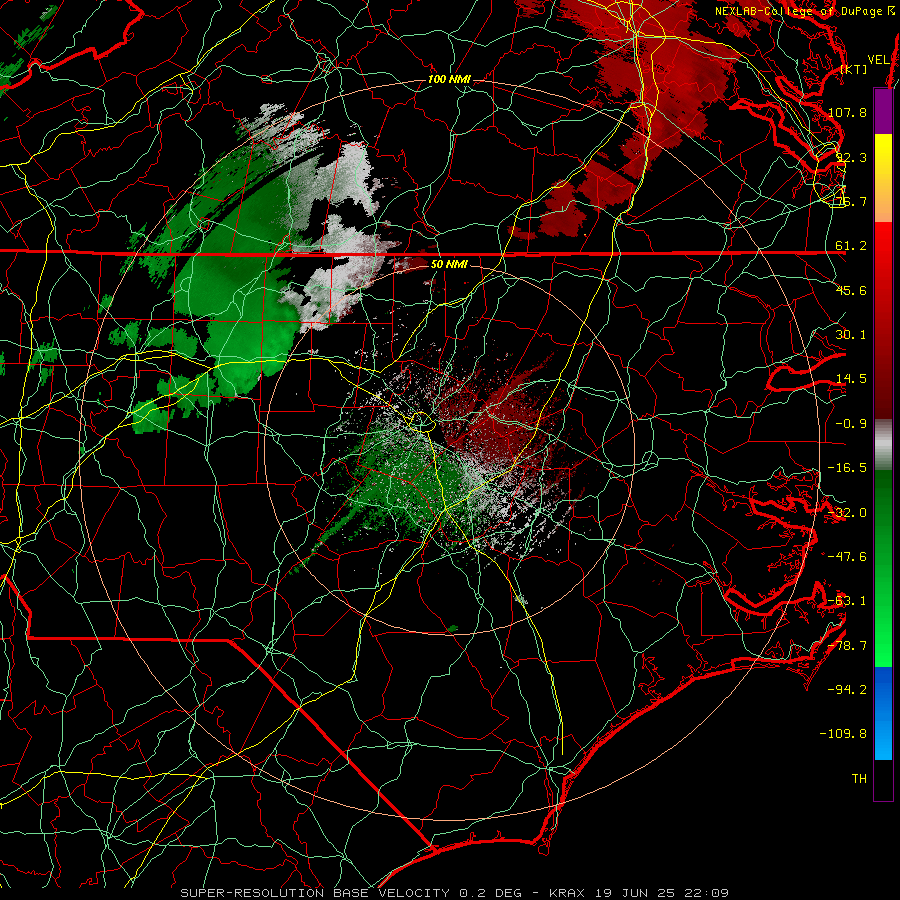900x900 pixels.
Task: Click the blue segment of velocity color bar
Action: pyautogui.click(x=883, y=713)
